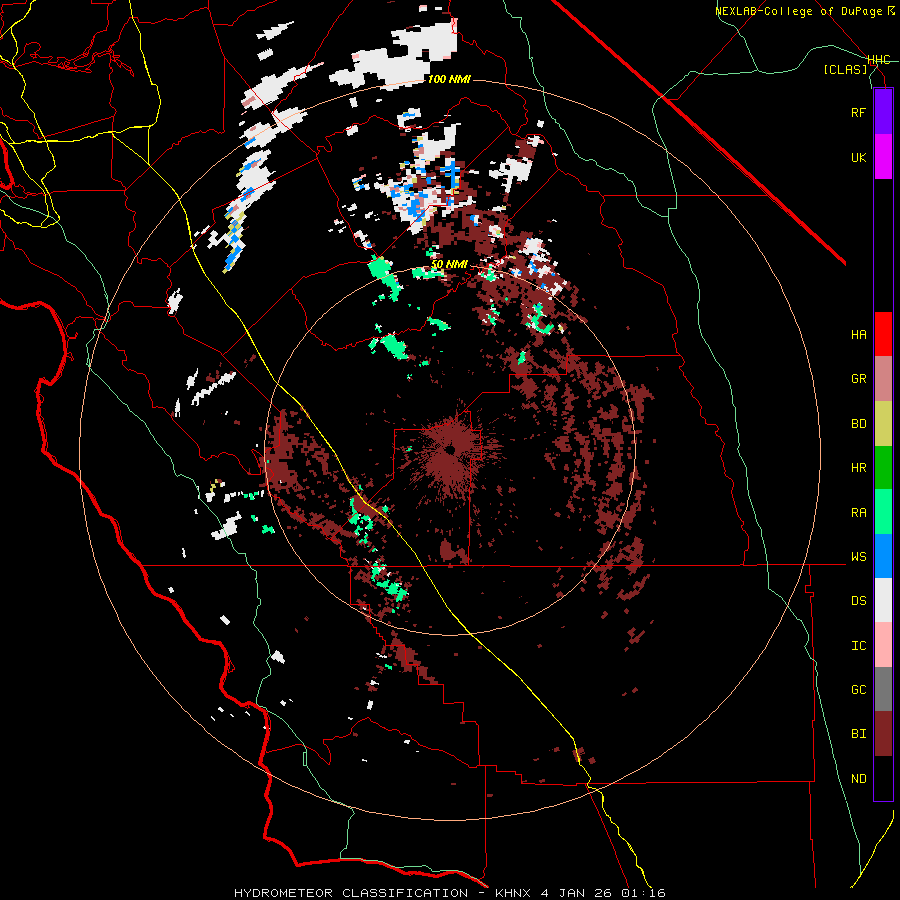Click the HA legend label
The image size is (900, 900).
click(858, 335)
